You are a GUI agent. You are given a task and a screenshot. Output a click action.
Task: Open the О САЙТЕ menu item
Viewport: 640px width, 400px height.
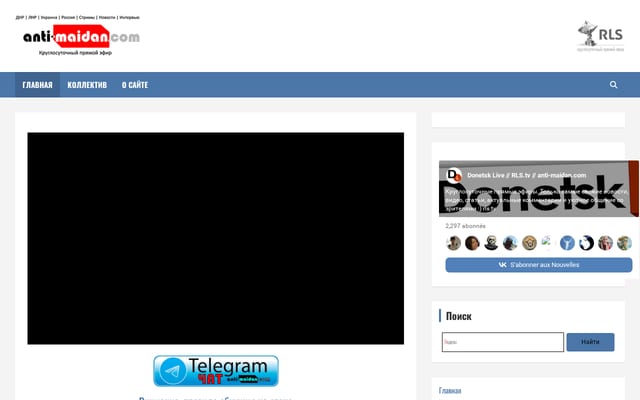(135, 85)
